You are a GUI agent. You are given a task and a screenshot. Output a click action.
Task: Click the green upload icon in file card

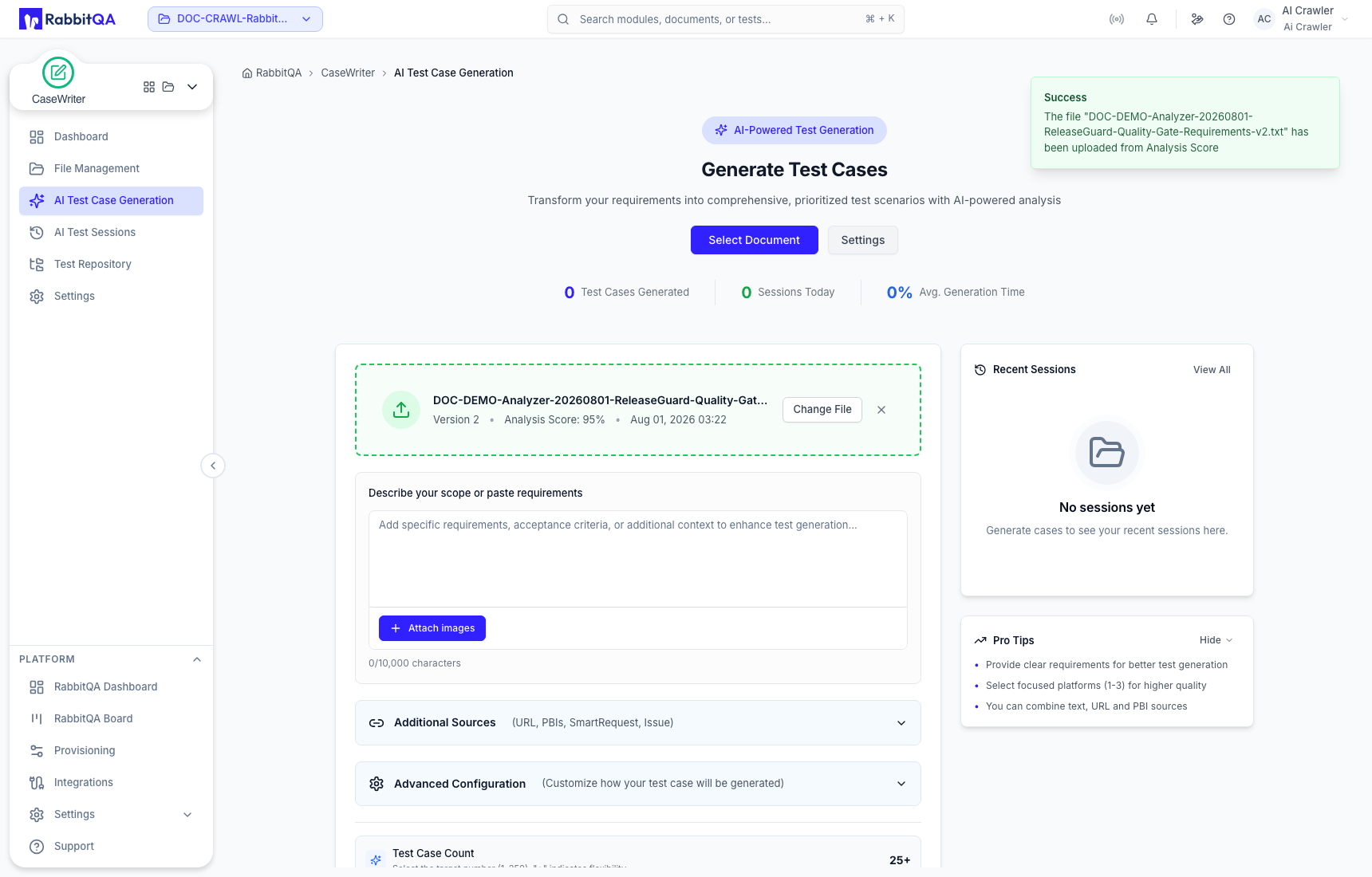(401, 410)
